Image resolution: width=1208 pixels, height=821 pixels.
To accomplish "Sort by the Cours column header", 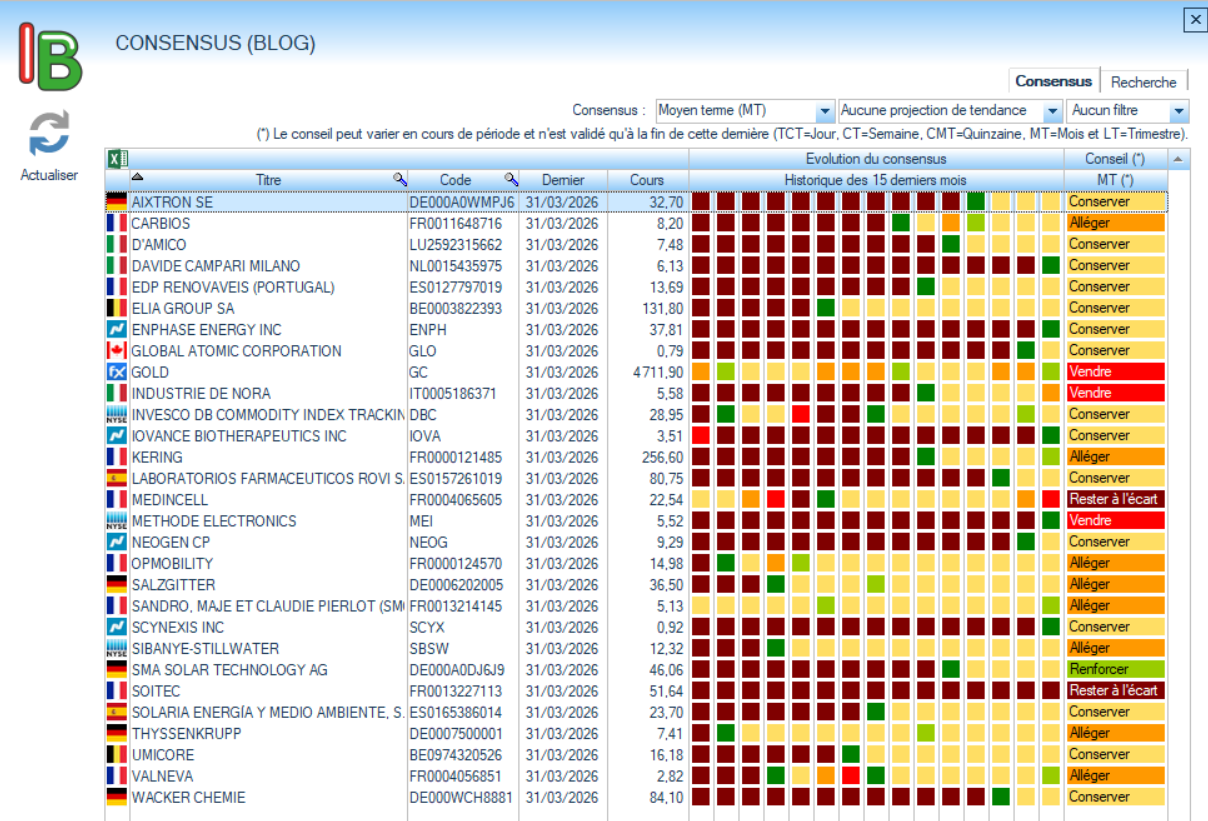I will point(646,180).
